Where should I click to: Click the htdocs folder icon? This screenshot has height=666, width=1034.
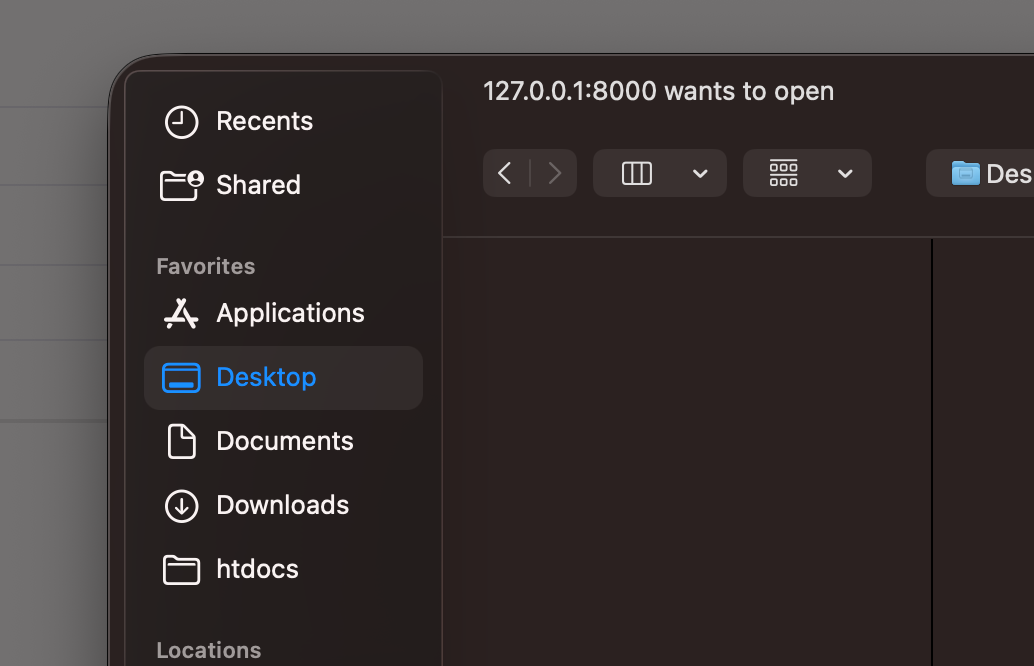181,569
